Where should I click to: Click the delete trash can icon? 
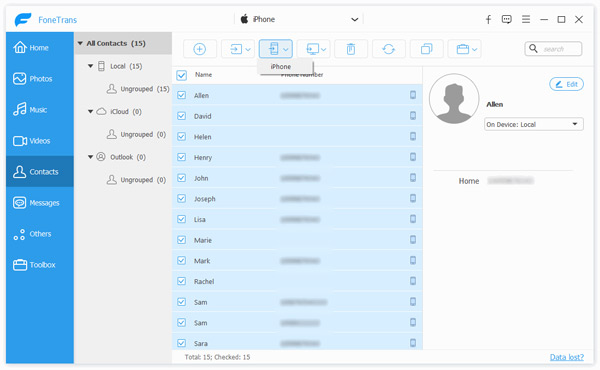pyautogui.click(x=351, y=49)
